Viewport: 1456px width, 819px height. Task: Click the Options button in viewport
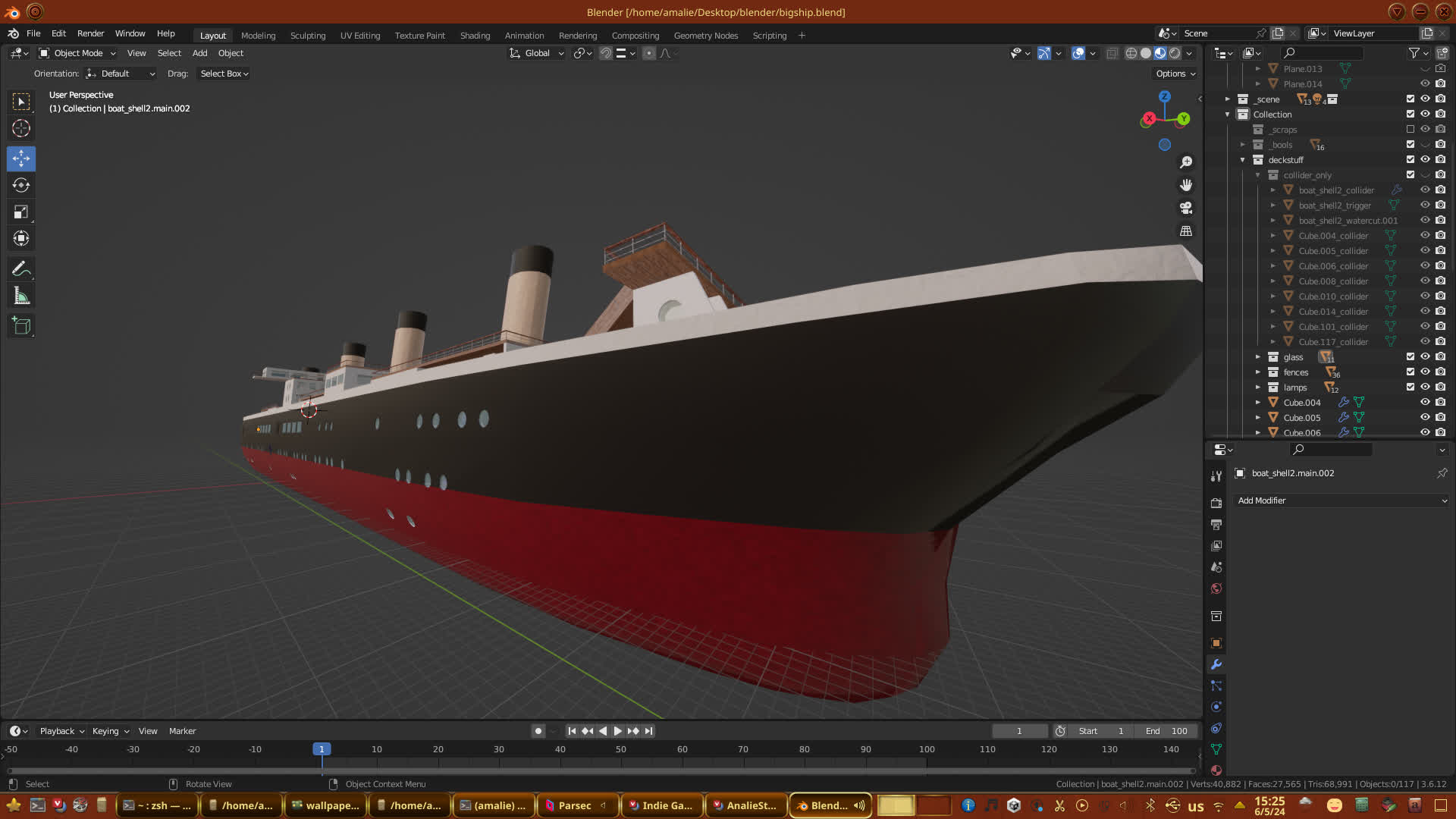tap(1175, 74)
